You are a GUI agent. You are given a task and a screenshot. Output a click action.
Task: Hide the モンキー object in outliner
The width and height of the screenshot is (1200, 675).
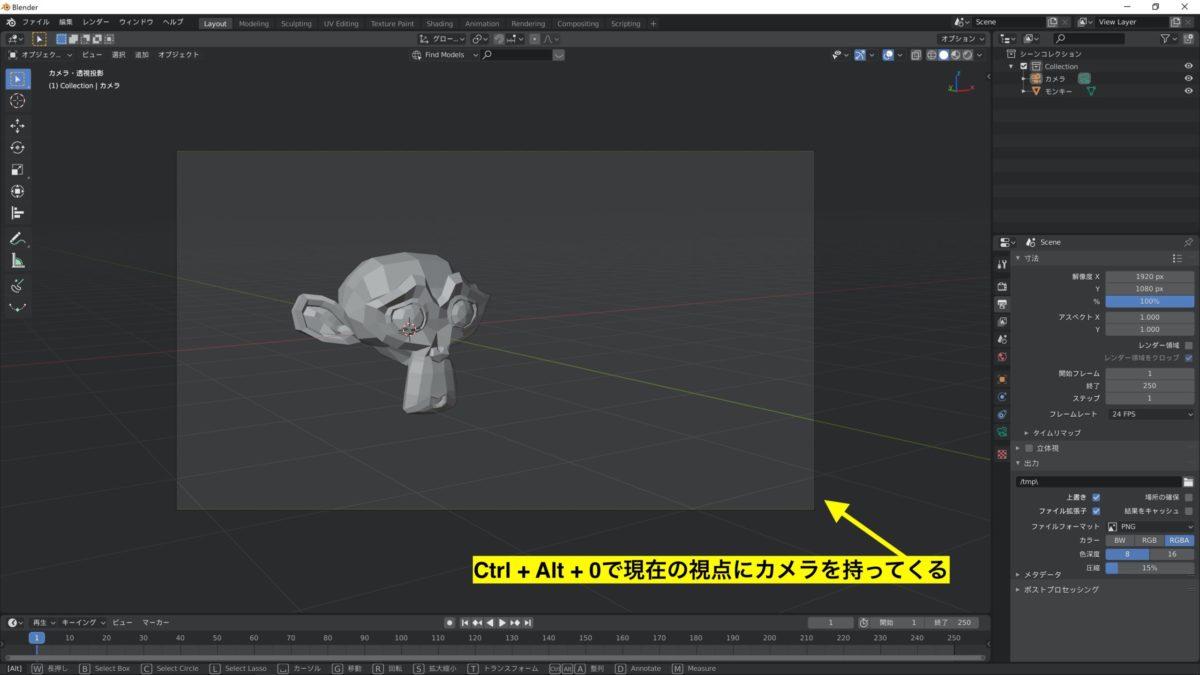pos(1189,91)
